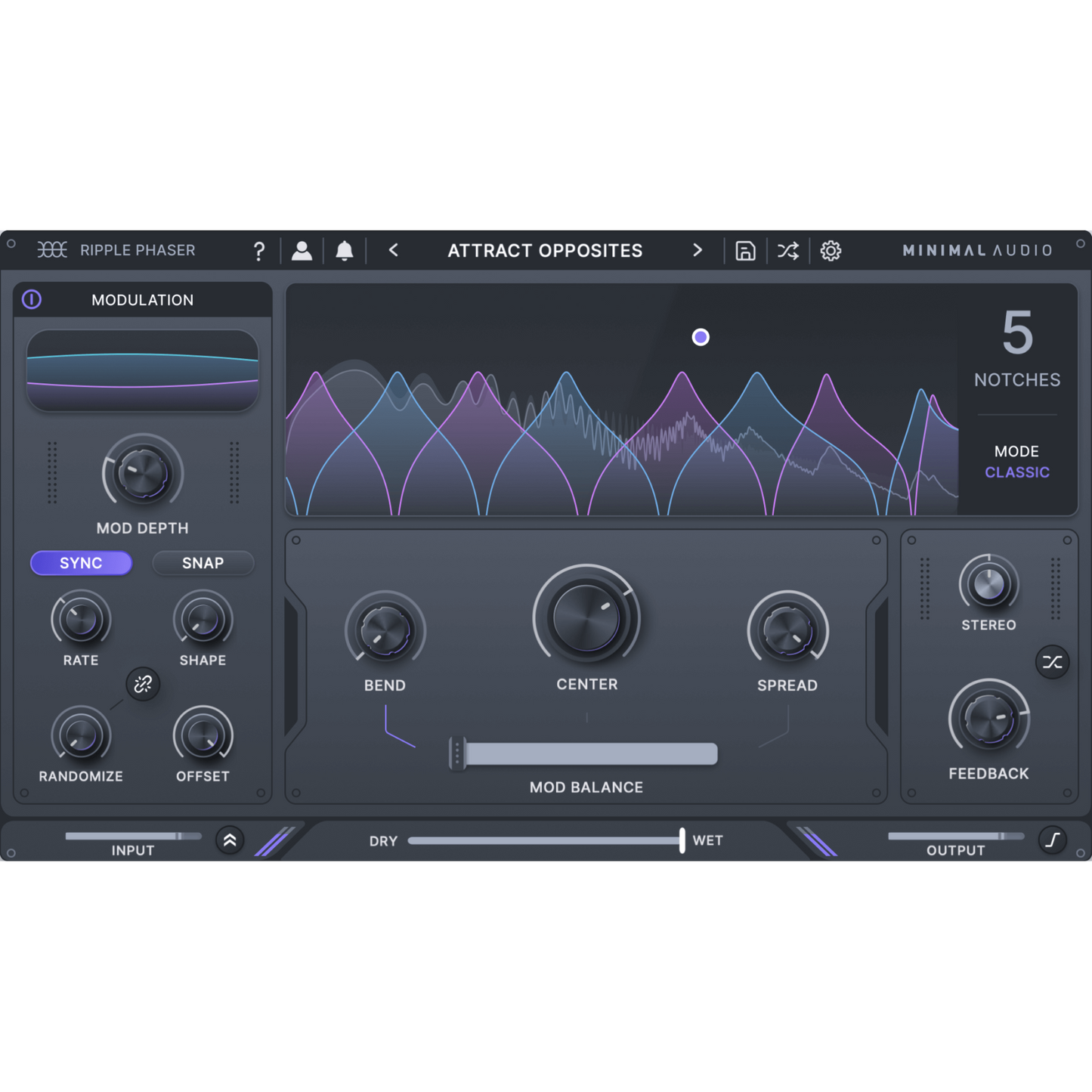1092x1092 pixels.
Task: Click the swap icon beside the Stereo knob
Action: click(1051, 662)
